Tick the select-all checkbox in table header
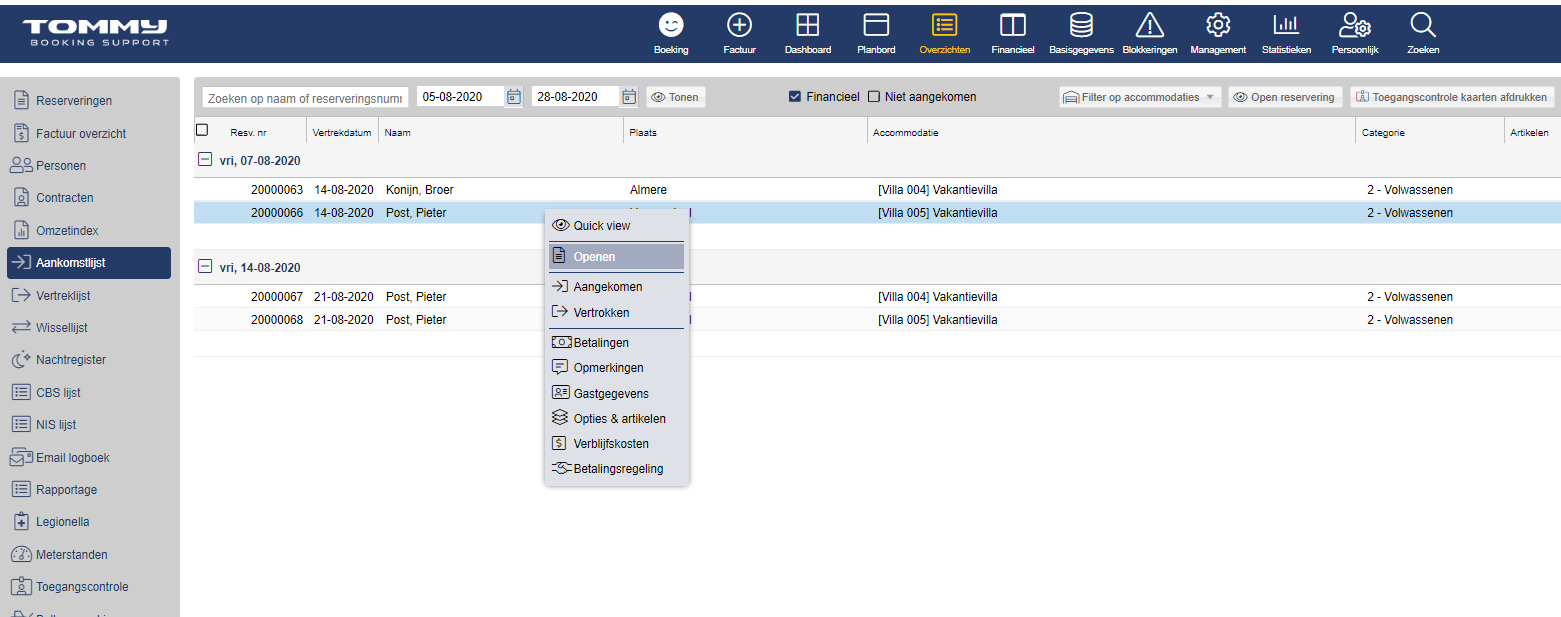 tap(202, 130)
